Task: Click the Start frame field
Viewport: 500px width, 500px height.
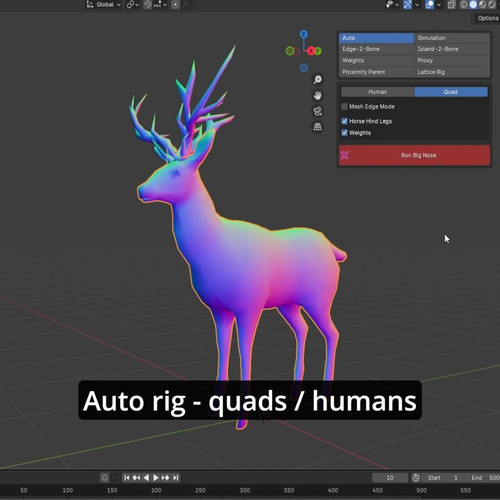Action: [444, 478]
